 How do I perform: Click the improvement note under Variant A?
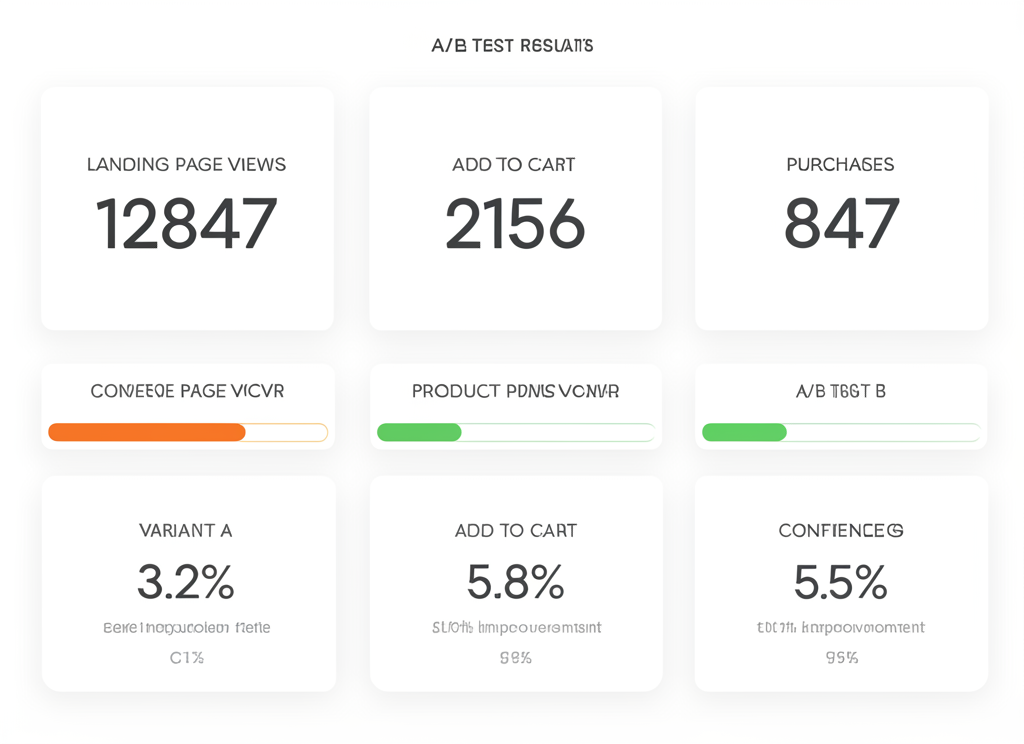pos(186,627)
